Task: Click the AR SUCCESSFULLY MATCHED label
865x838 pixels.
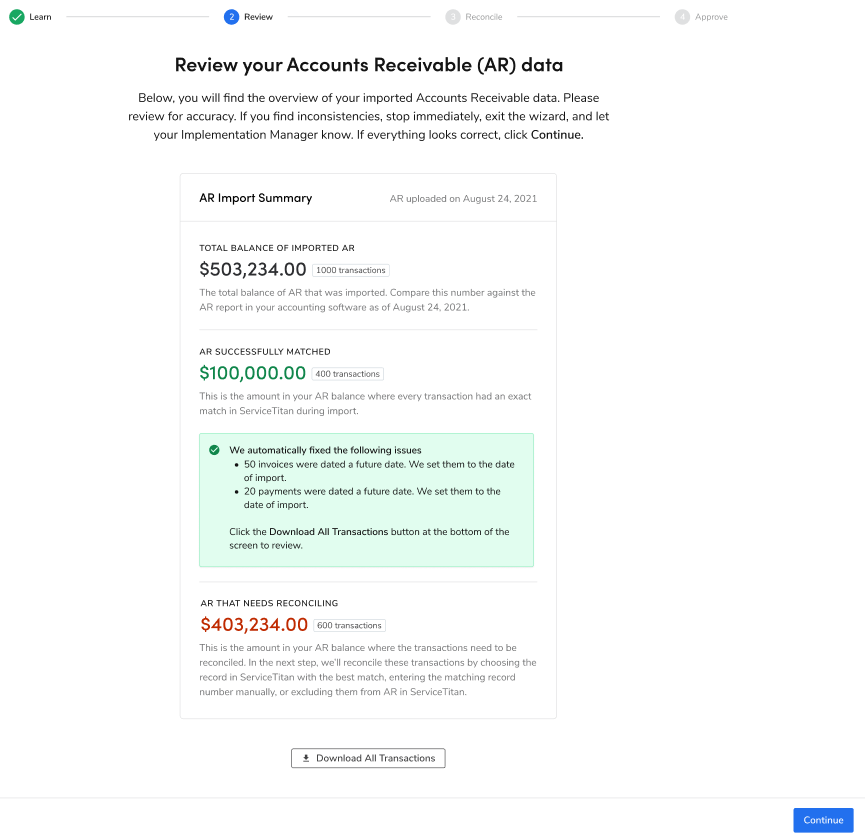Action: [x=265, y=352]
